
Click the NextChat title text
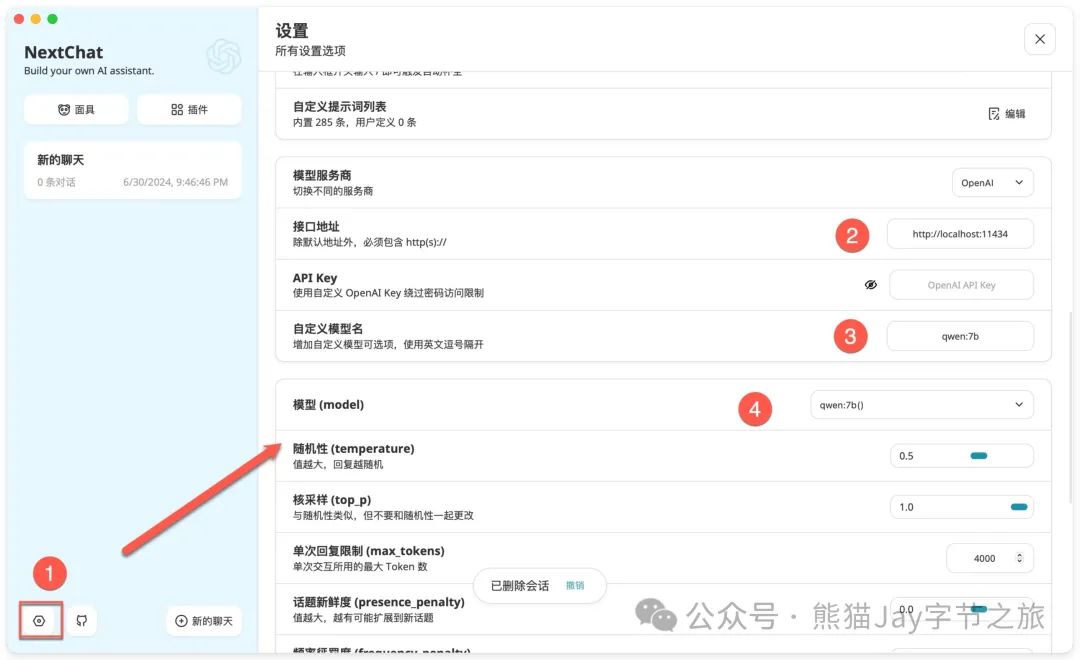point(63,52)
